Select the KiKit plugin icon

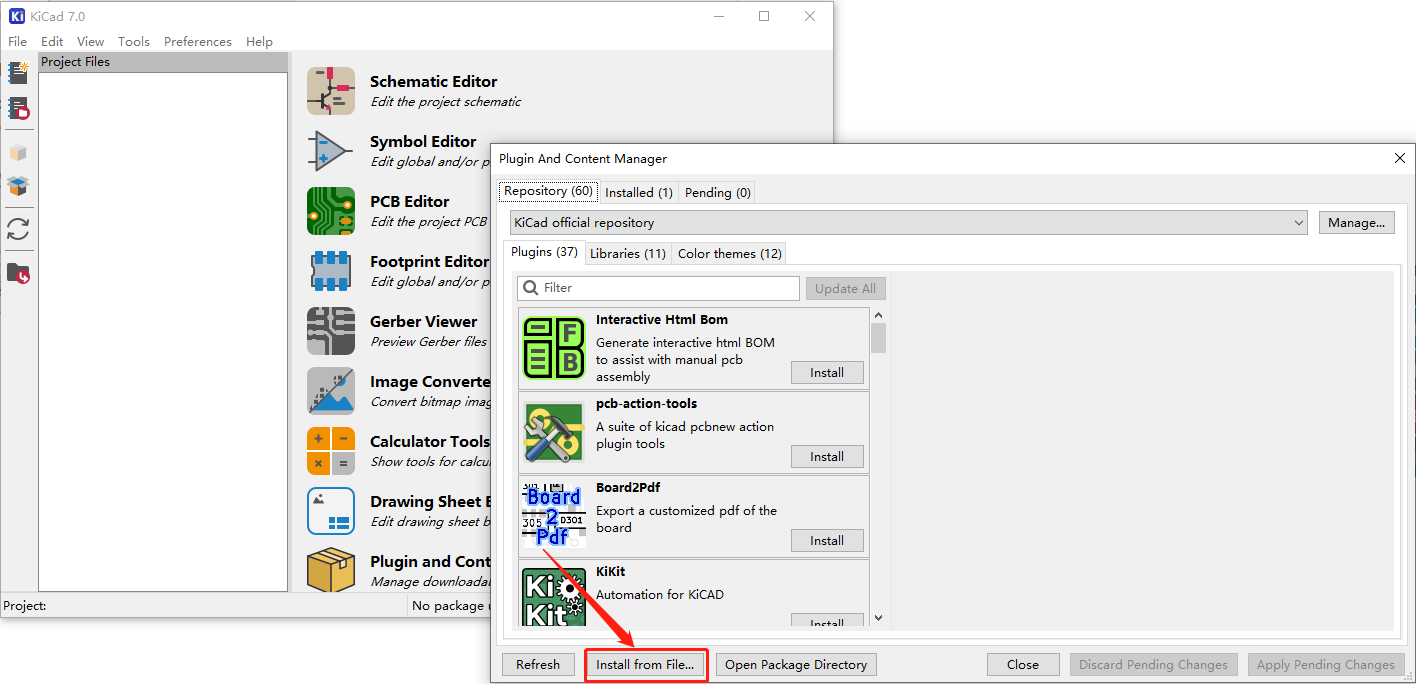(554, 597)
